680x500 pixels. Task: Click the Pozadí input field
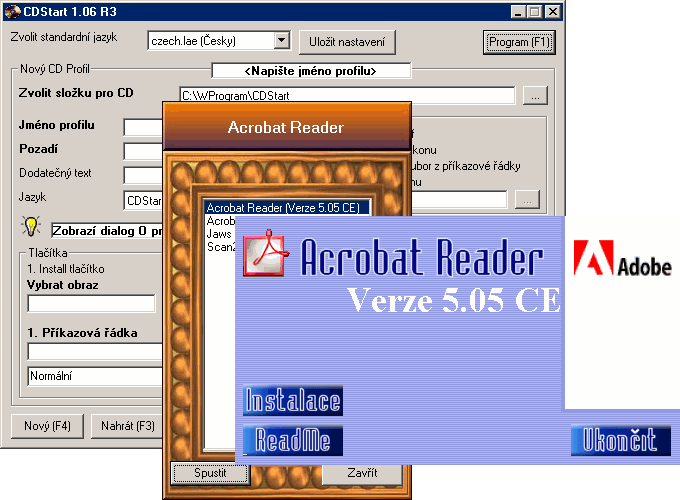pyautogui.click(x=143, y=151)
